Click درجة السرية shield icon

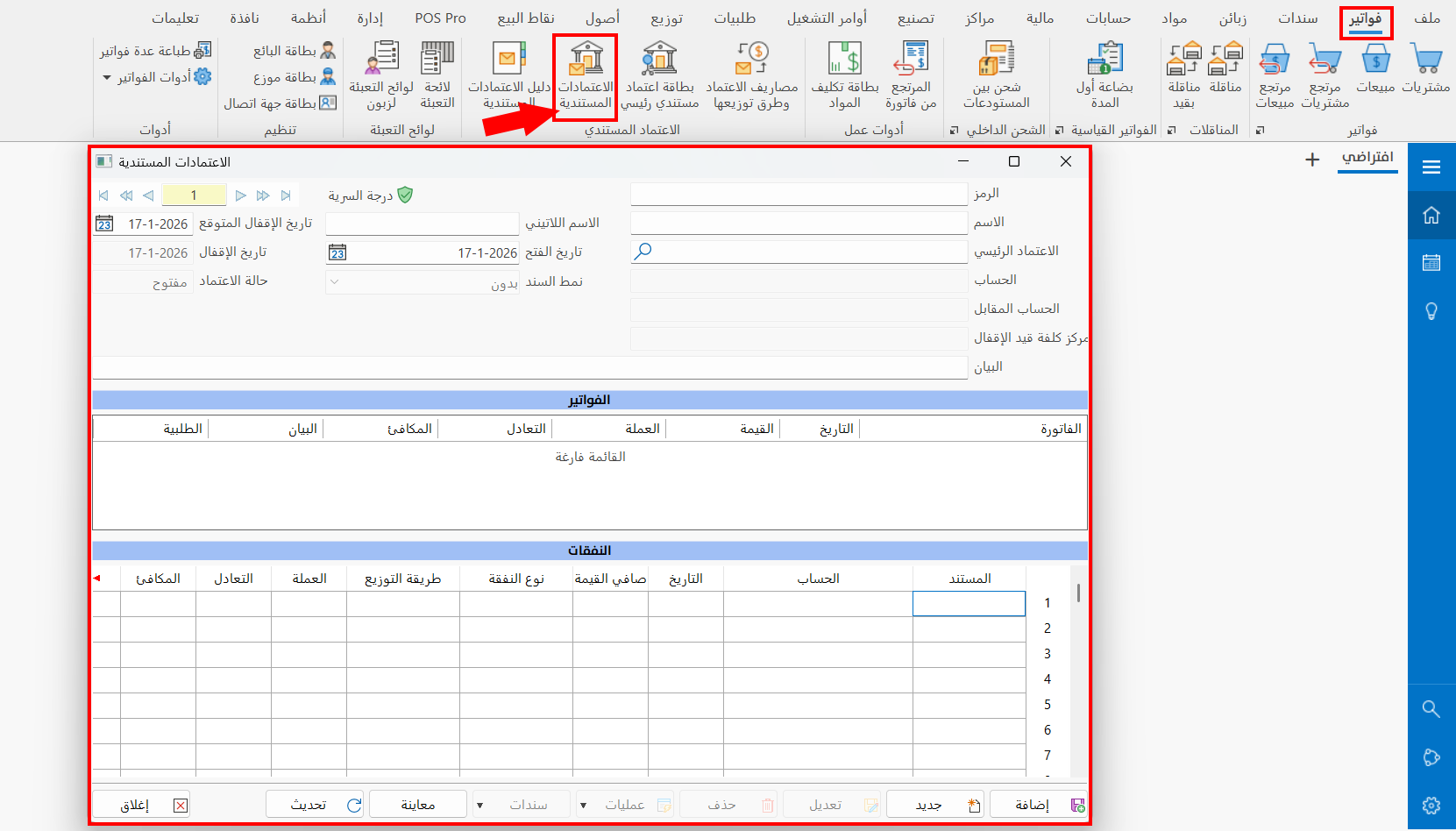click(405, 195)
